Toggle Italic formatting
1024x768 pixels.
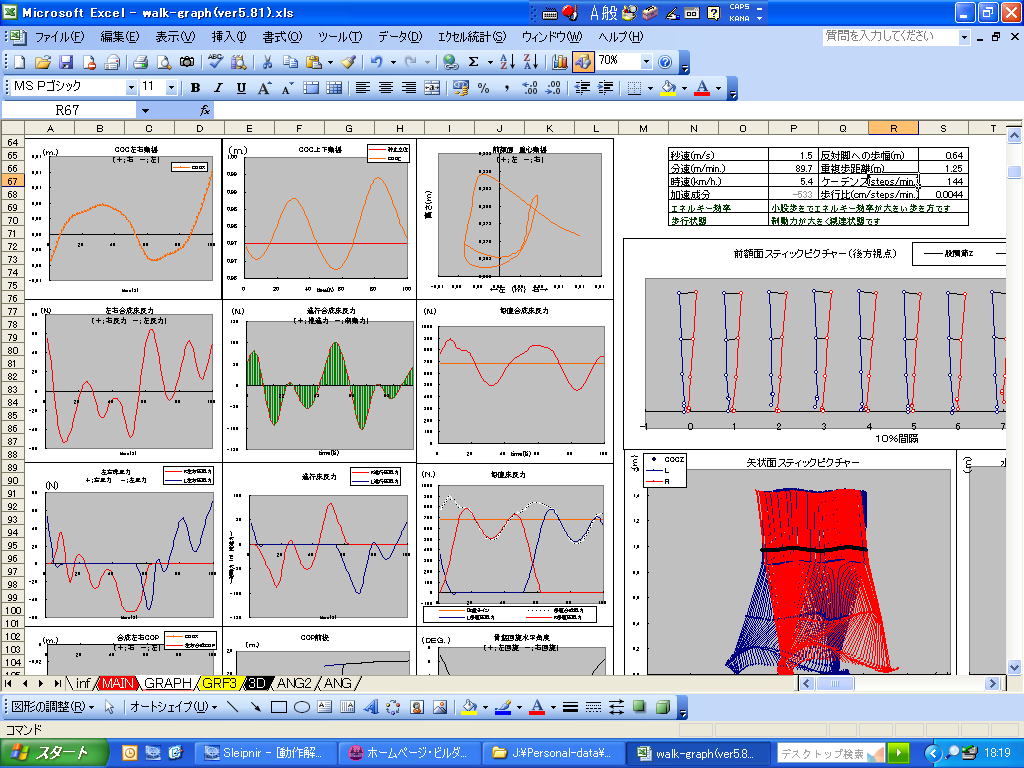tap(218, 88)
